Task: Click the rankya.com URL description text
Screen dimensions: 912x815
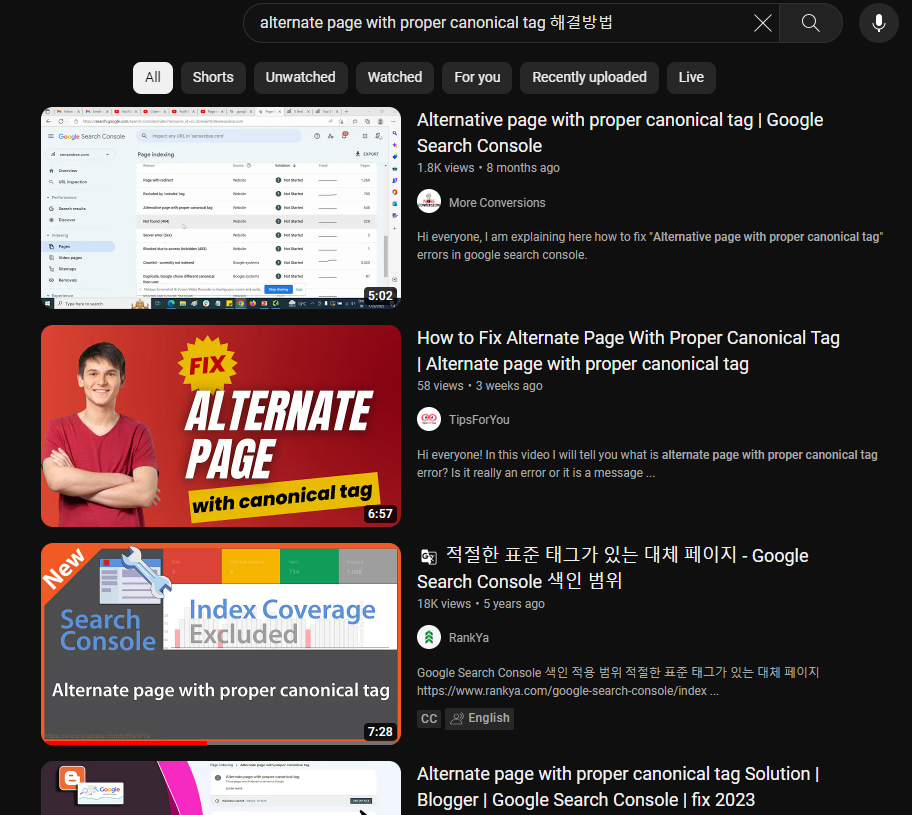Action: click(568, 691)
